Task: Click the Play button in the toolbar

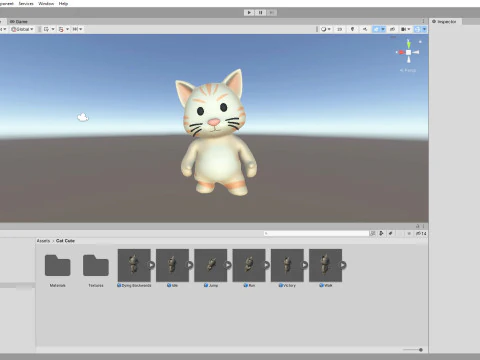Action: point(249,13)
